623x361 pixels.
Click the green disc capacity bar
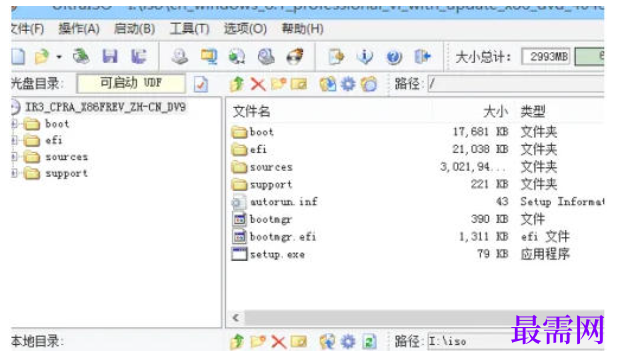click(590, 57)
